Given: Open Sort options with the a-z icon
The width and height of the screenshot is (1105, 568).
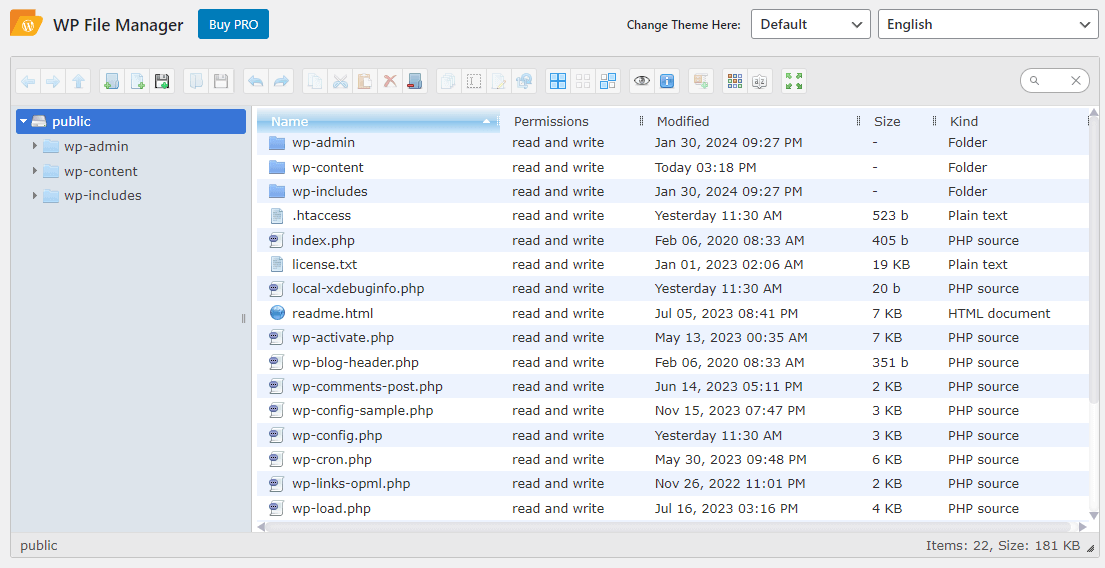Looking at the screenshot, I should (x=760, y=82).
